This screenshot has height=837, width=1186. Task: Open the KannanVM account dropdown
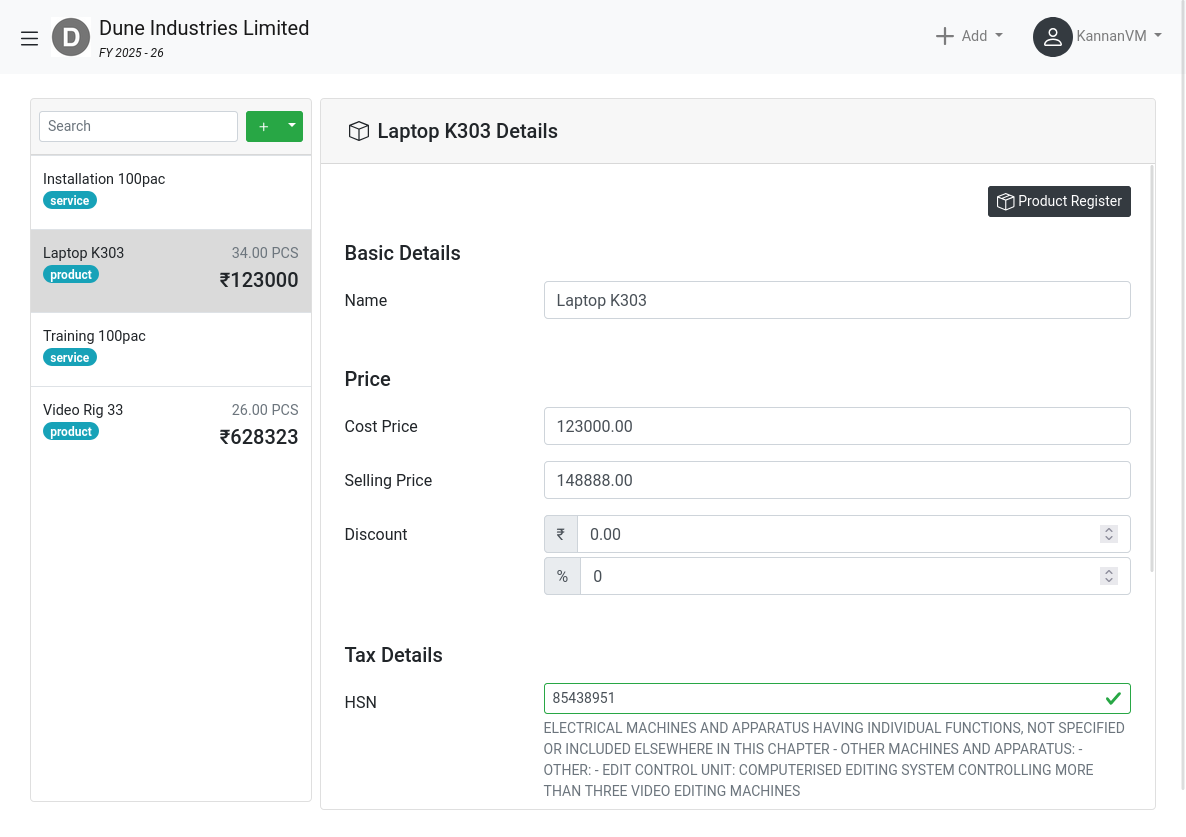coord(1118,36)
